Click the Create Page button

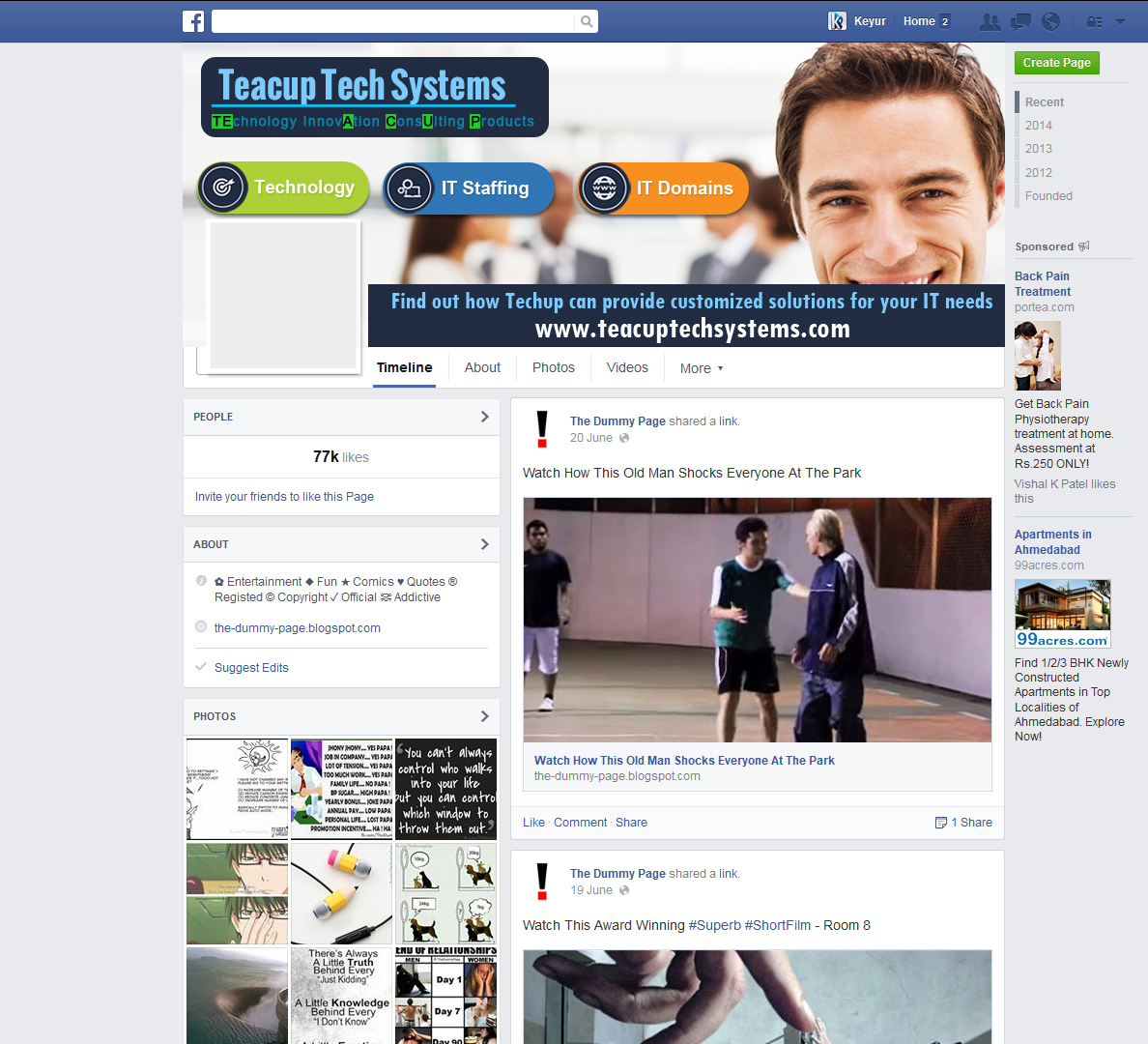tap(1056, 62)
